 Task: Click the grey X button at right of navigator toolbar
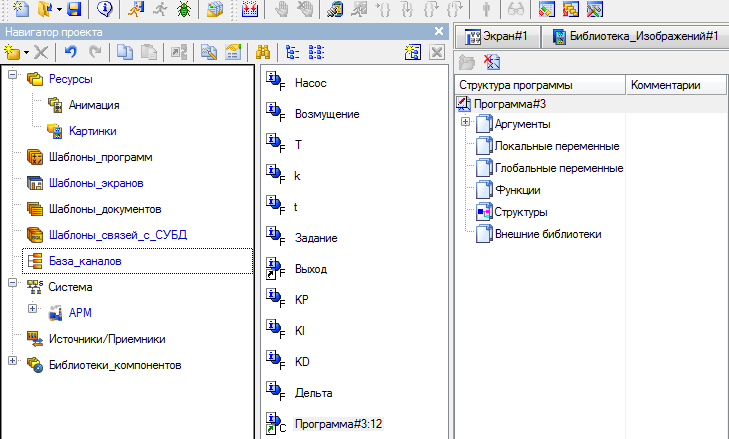pyautogui.click(x=437, y=52)
